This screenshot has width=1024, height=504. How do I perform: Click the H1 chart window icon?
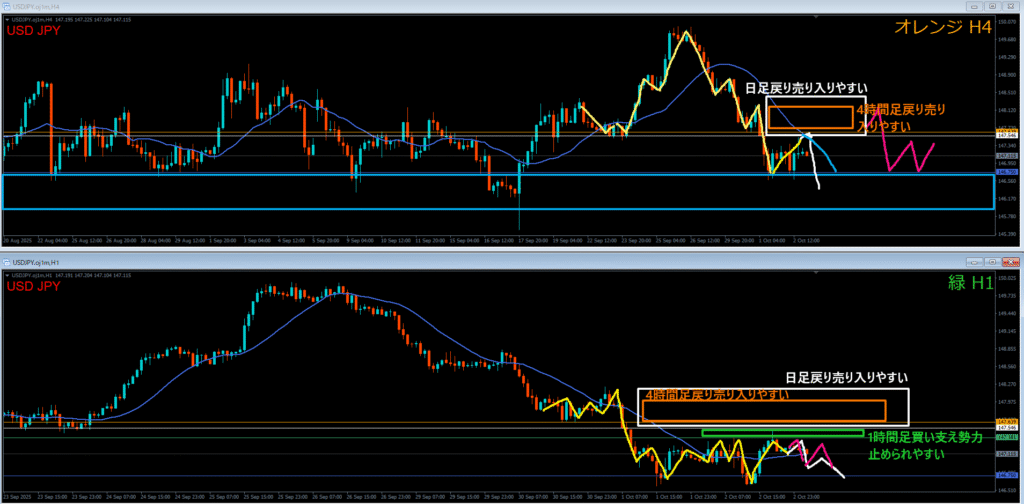(x=7, y=262)
